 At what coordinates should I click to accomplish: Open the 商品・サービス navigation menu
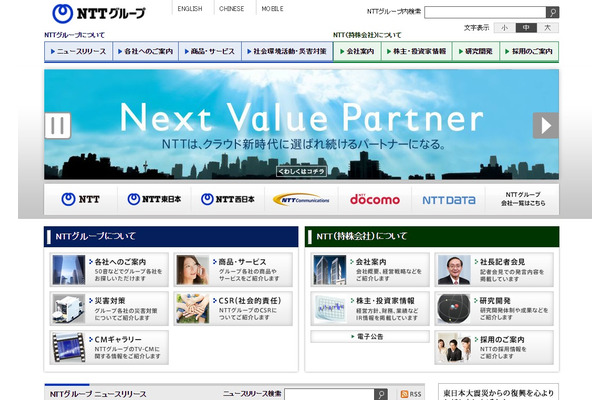pyautogui.click(x=210, y=50)
